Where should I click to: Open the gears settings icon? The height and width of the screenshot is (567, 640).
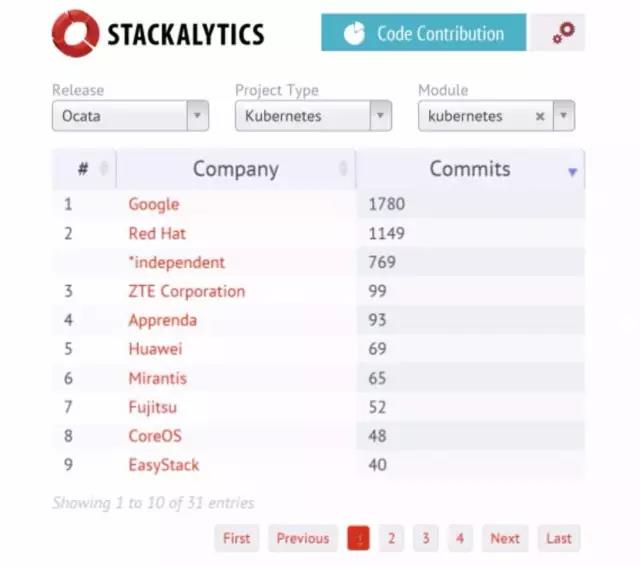point(563,33)
